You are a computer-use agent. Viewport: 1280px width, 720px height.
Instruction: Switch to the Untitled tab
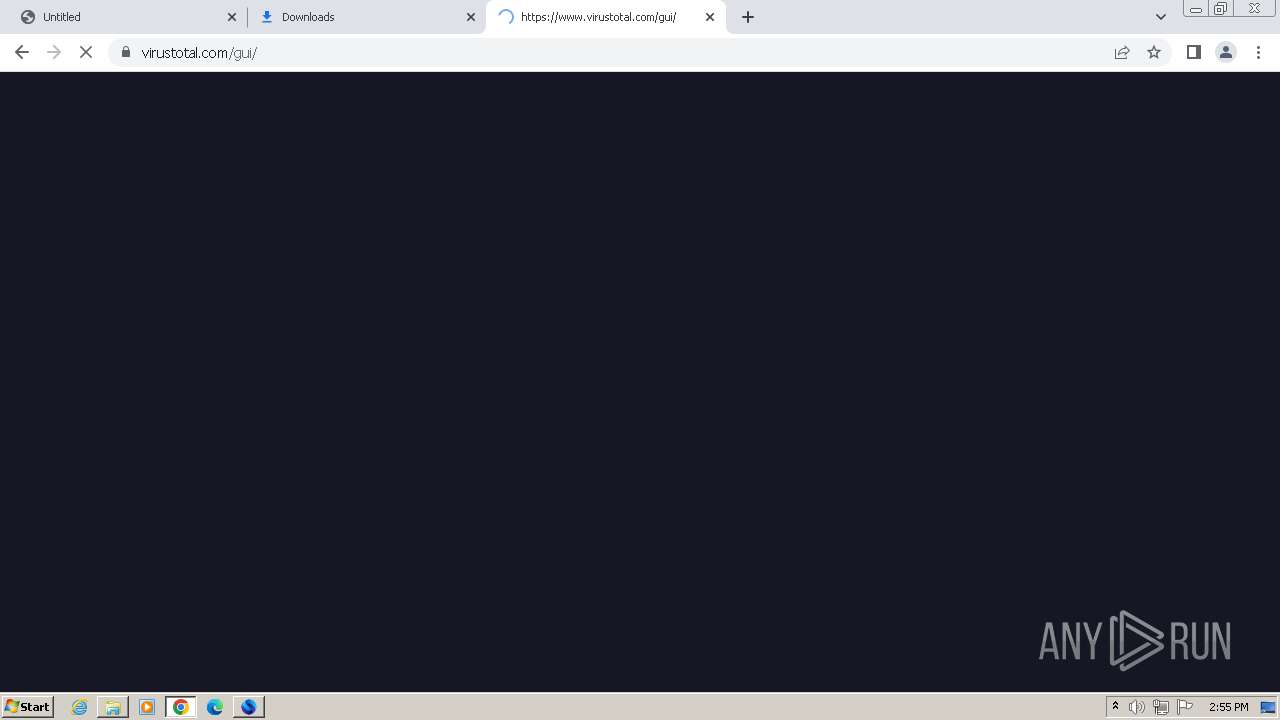pyautogui.click(x=126, y=17)
